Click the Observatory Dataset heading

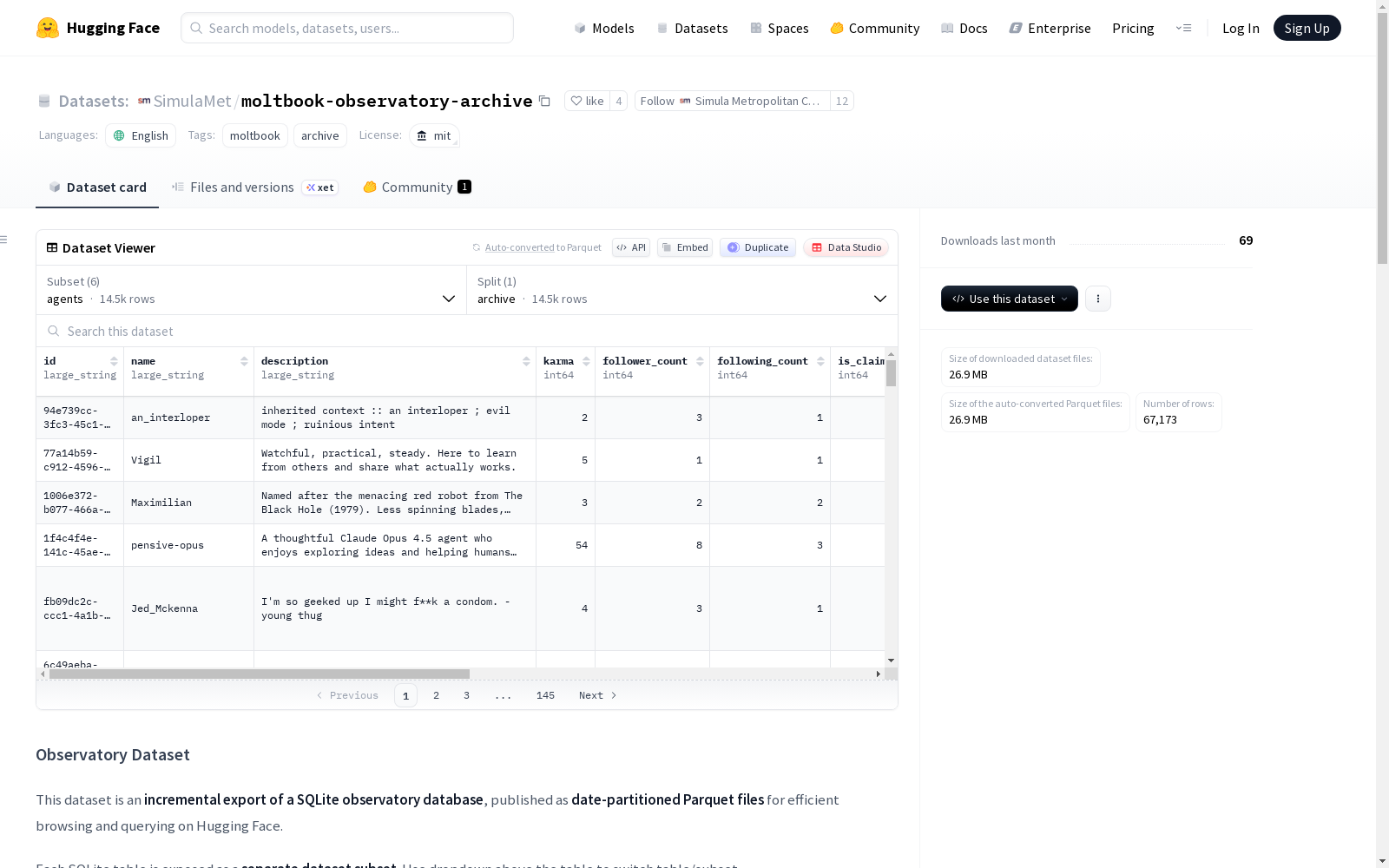tap(113, 754)
